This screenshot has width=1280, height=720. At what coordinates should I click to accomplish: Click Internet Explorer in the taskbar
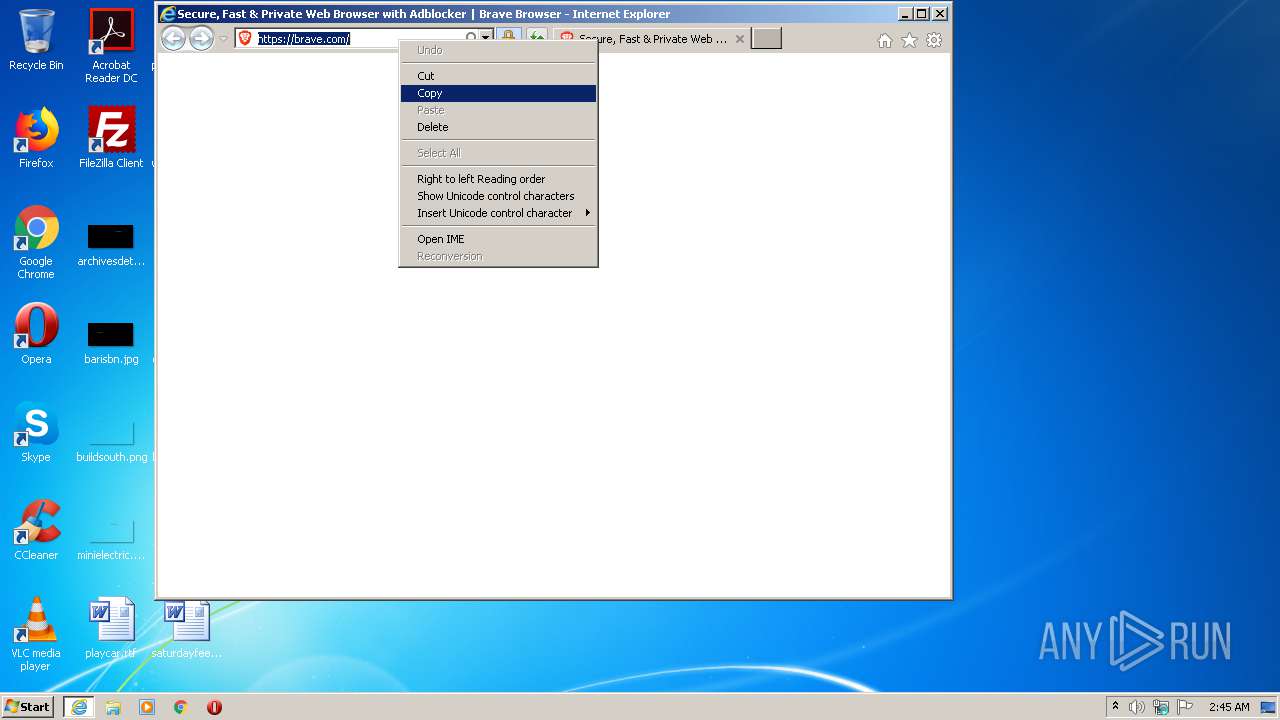point(79,707)
